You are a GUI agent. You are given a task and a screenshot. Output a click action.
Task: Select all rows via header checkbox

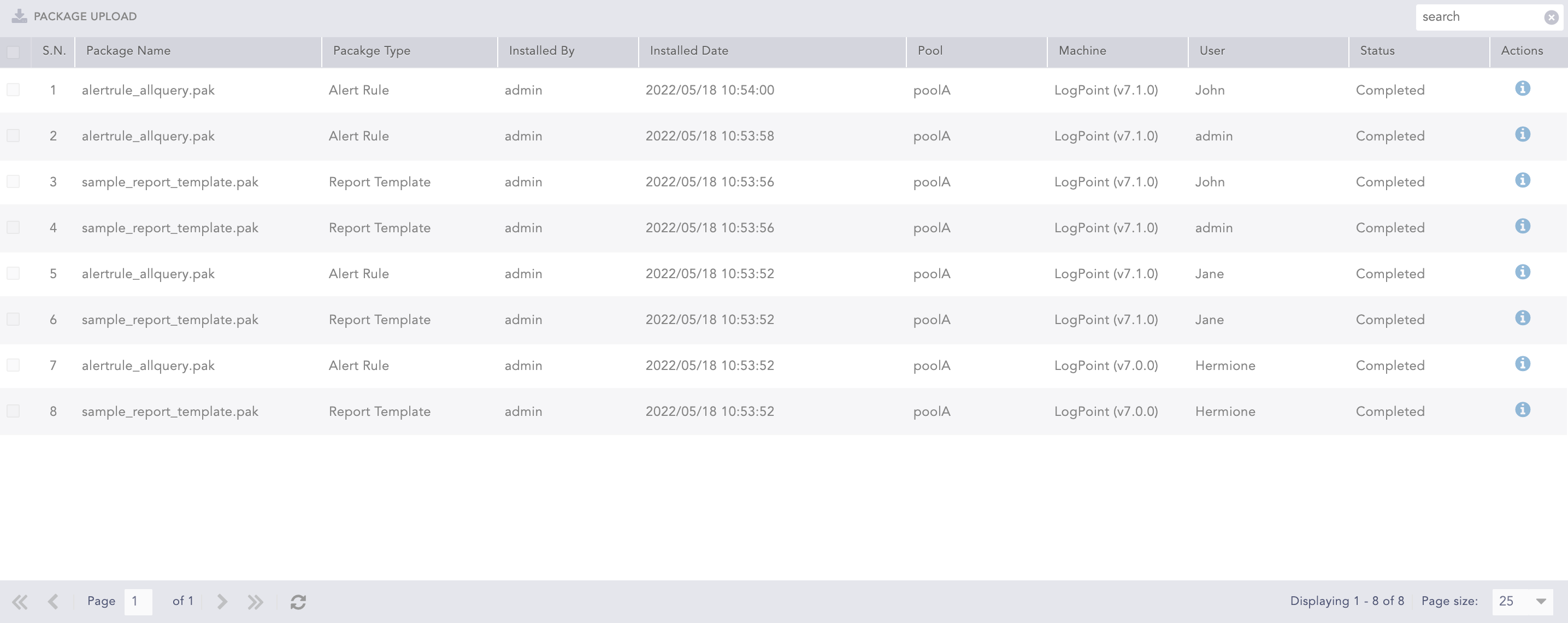(x=14, y=52)
